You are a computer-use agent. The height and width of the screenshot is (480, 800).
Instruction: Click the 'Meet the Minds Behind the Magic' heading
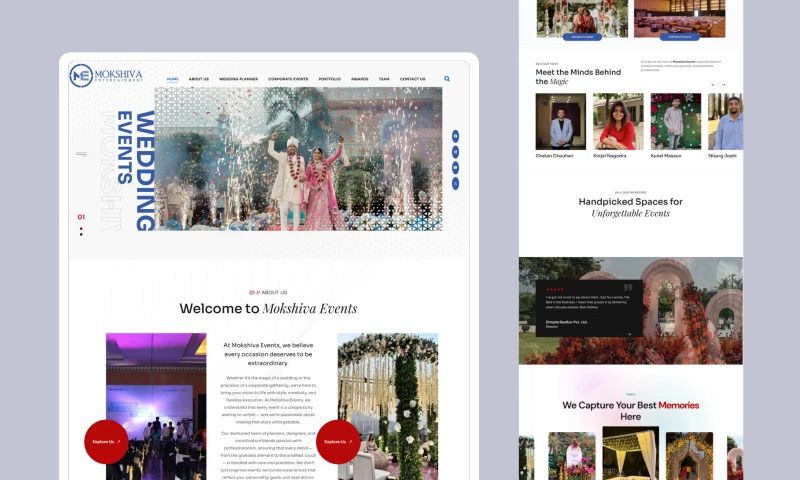(578, 77)
